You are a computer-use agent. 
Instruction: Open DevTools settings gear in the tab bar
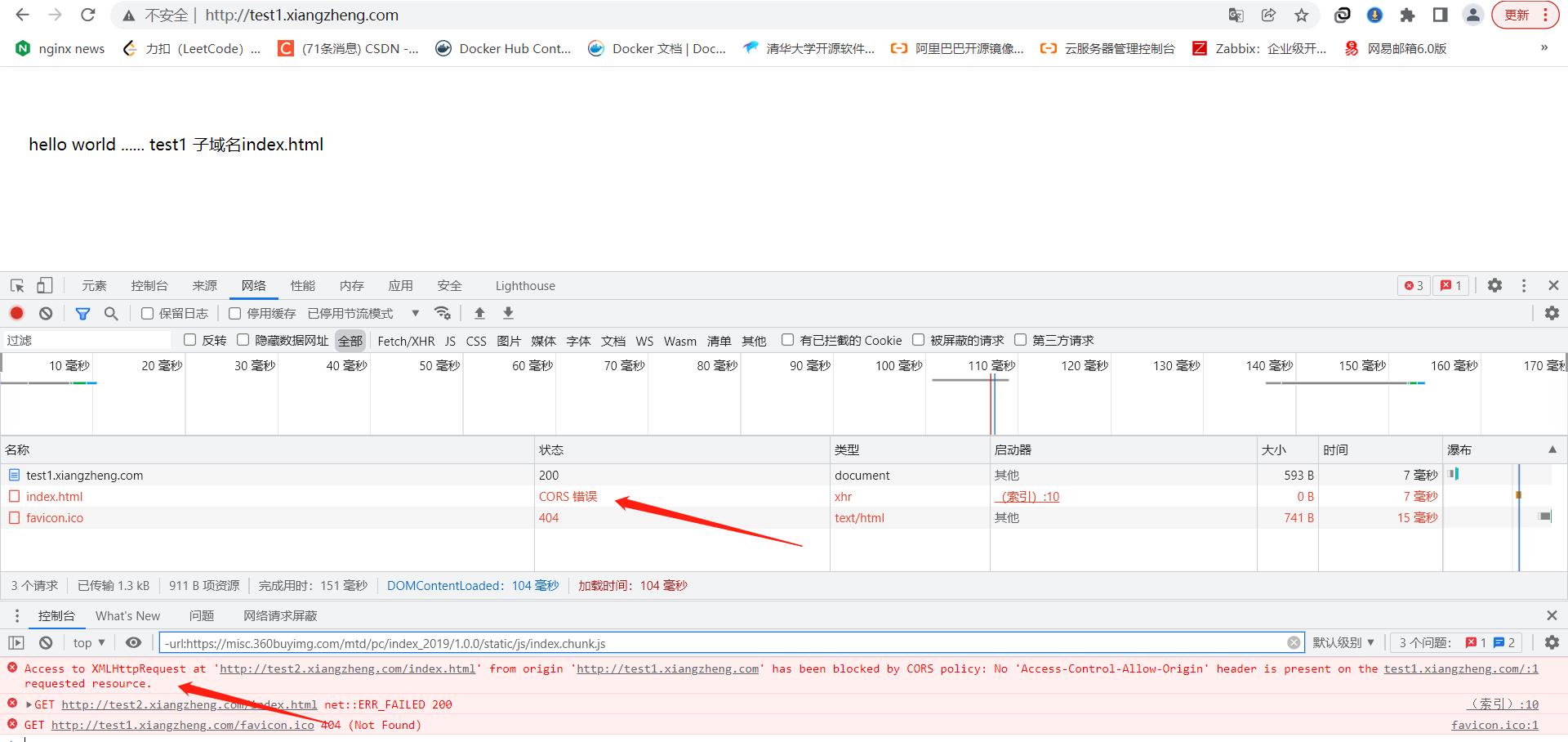(x=1494, y=285)
